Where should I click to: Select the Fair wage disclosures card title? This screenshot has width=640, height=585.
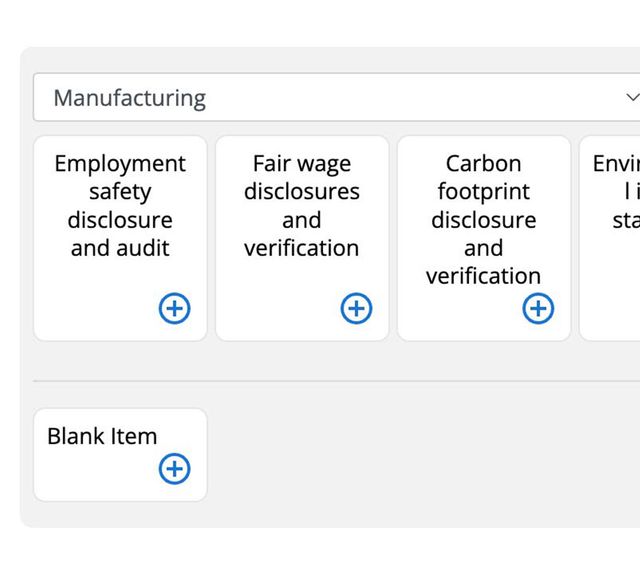[302, 205]
